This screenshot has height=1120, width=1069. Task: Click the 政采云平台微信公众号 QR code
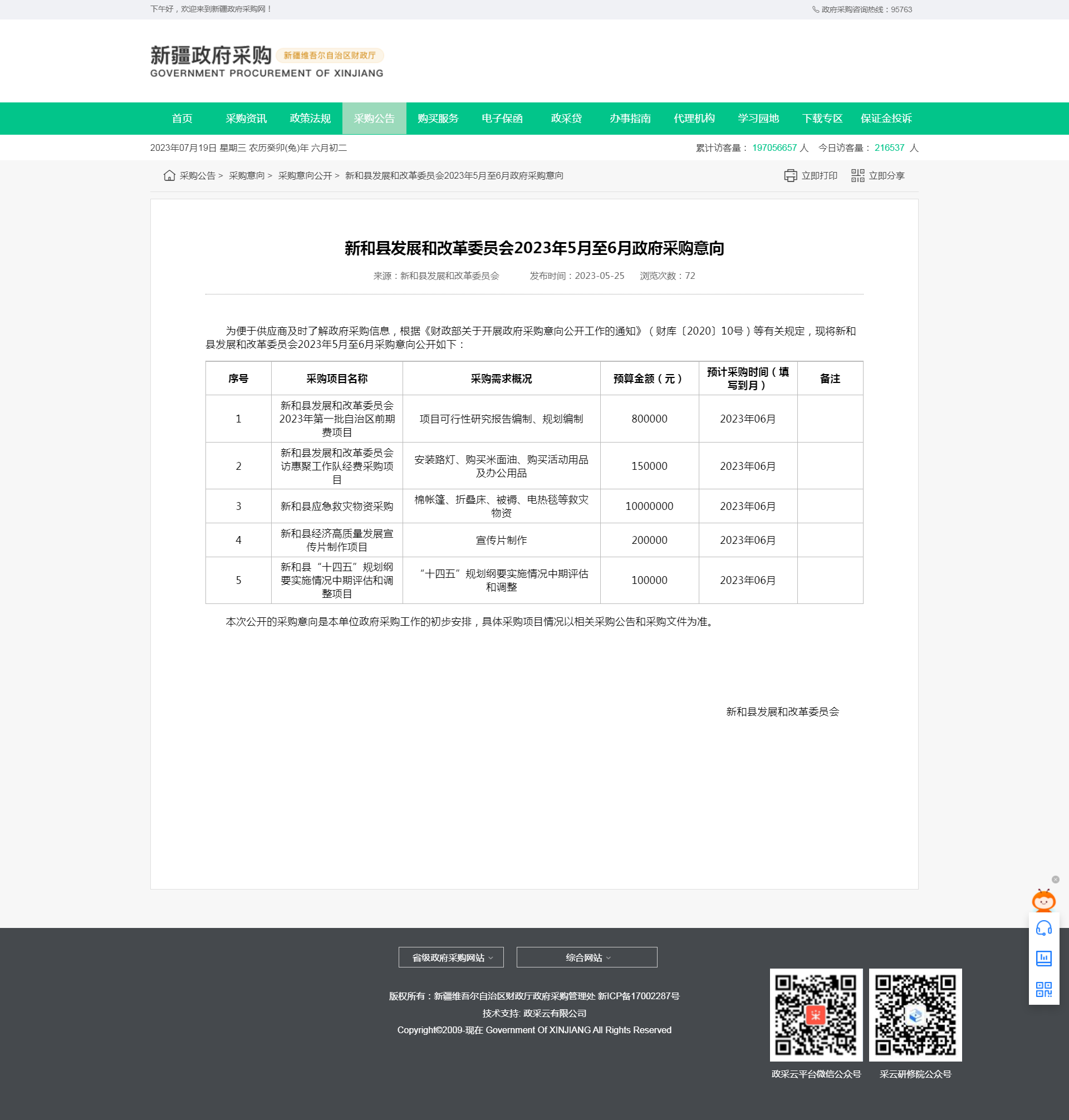click(816, 1015)
